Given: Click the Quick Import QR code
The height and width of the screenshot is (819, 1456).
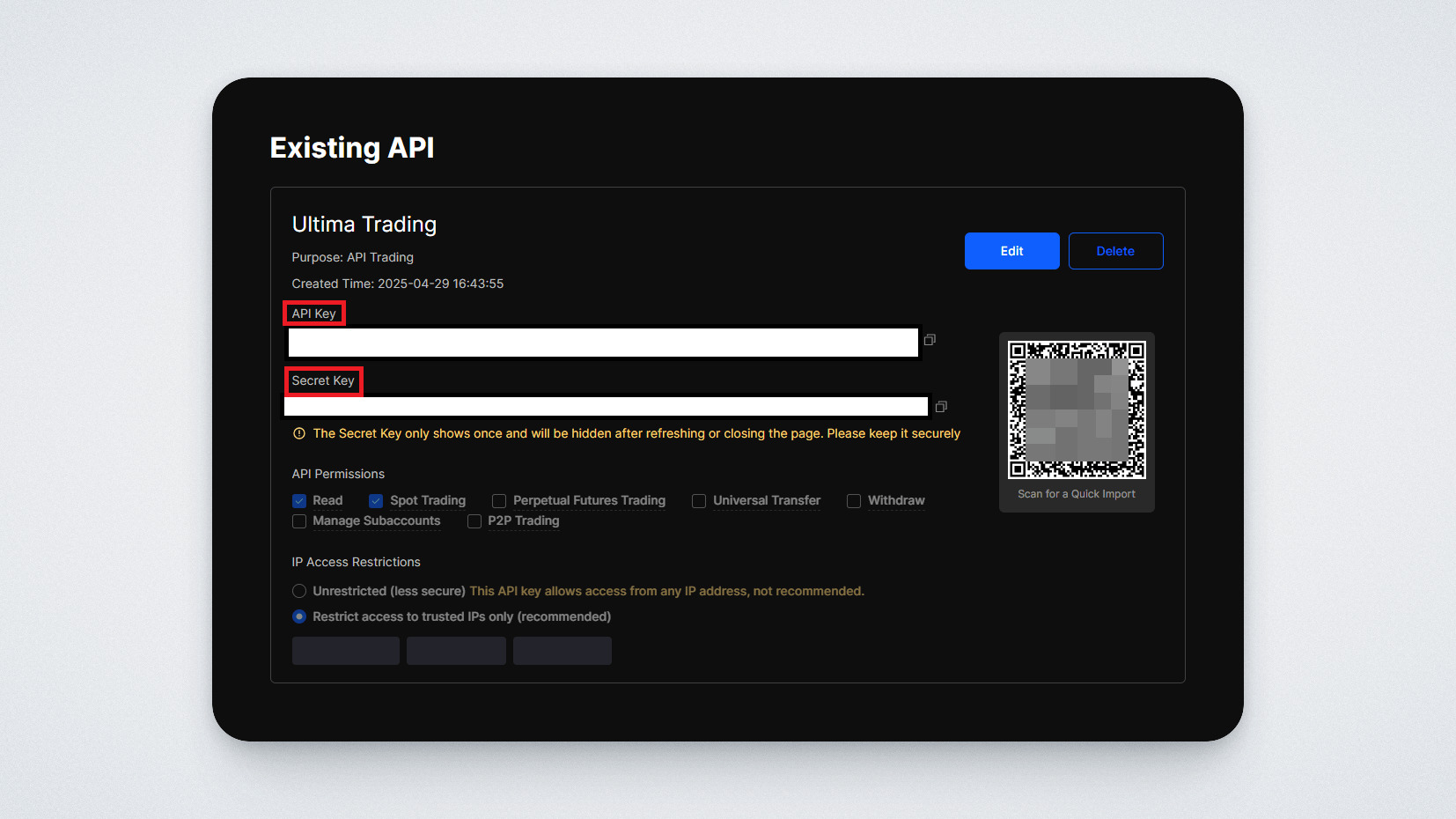Looking at the screenshot, I should [1076, 409].
